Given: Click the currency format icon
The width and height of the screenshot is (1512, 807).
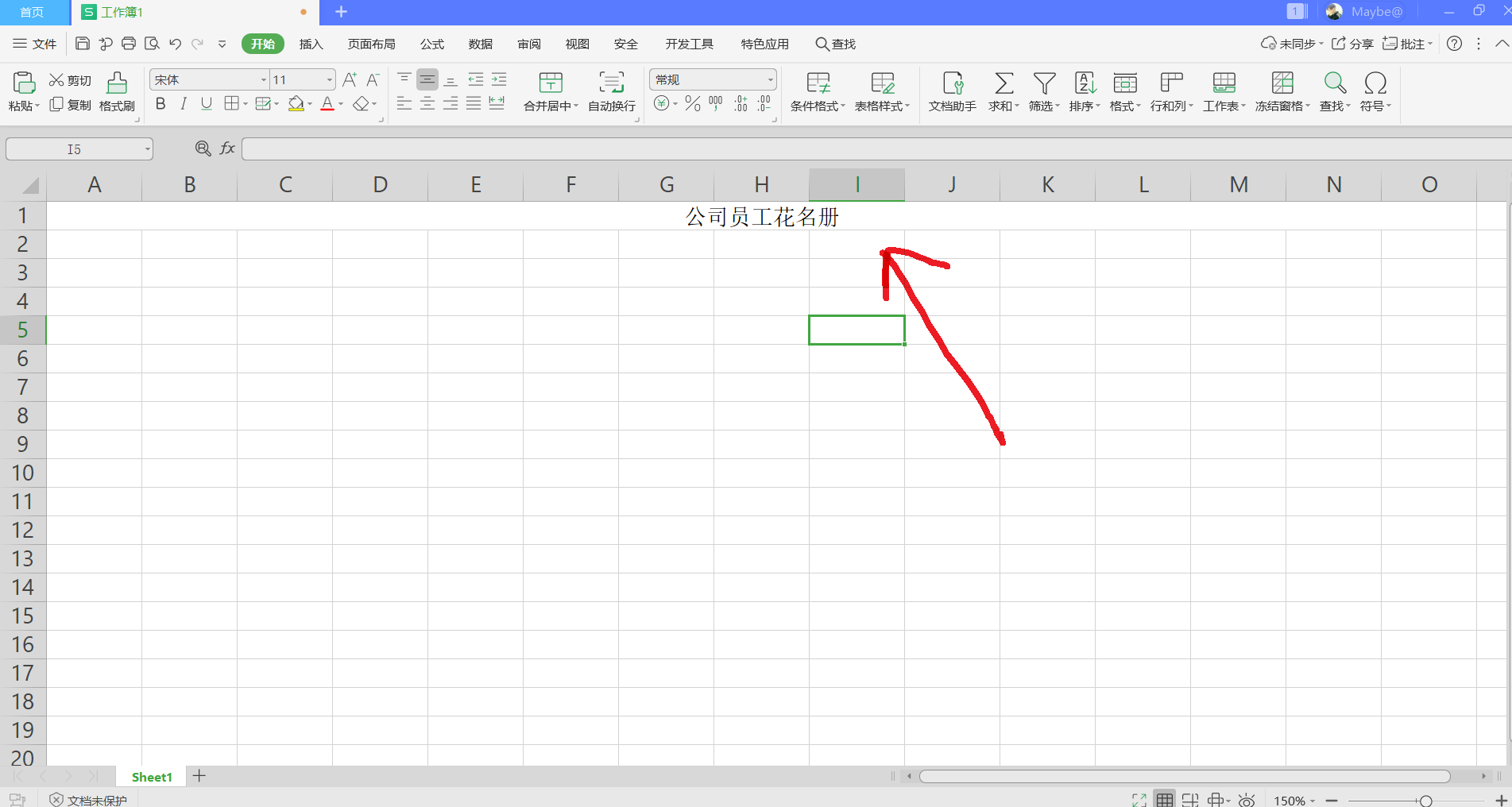Looking at the screenshot, I should point(661,103).
